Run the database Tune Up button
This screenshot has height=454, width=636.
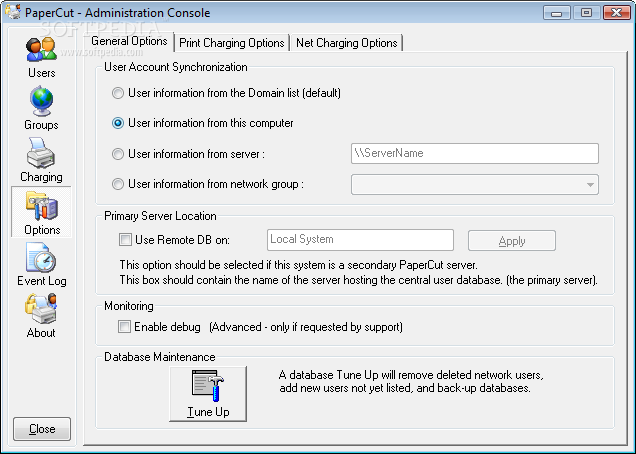tap(208, 394)
